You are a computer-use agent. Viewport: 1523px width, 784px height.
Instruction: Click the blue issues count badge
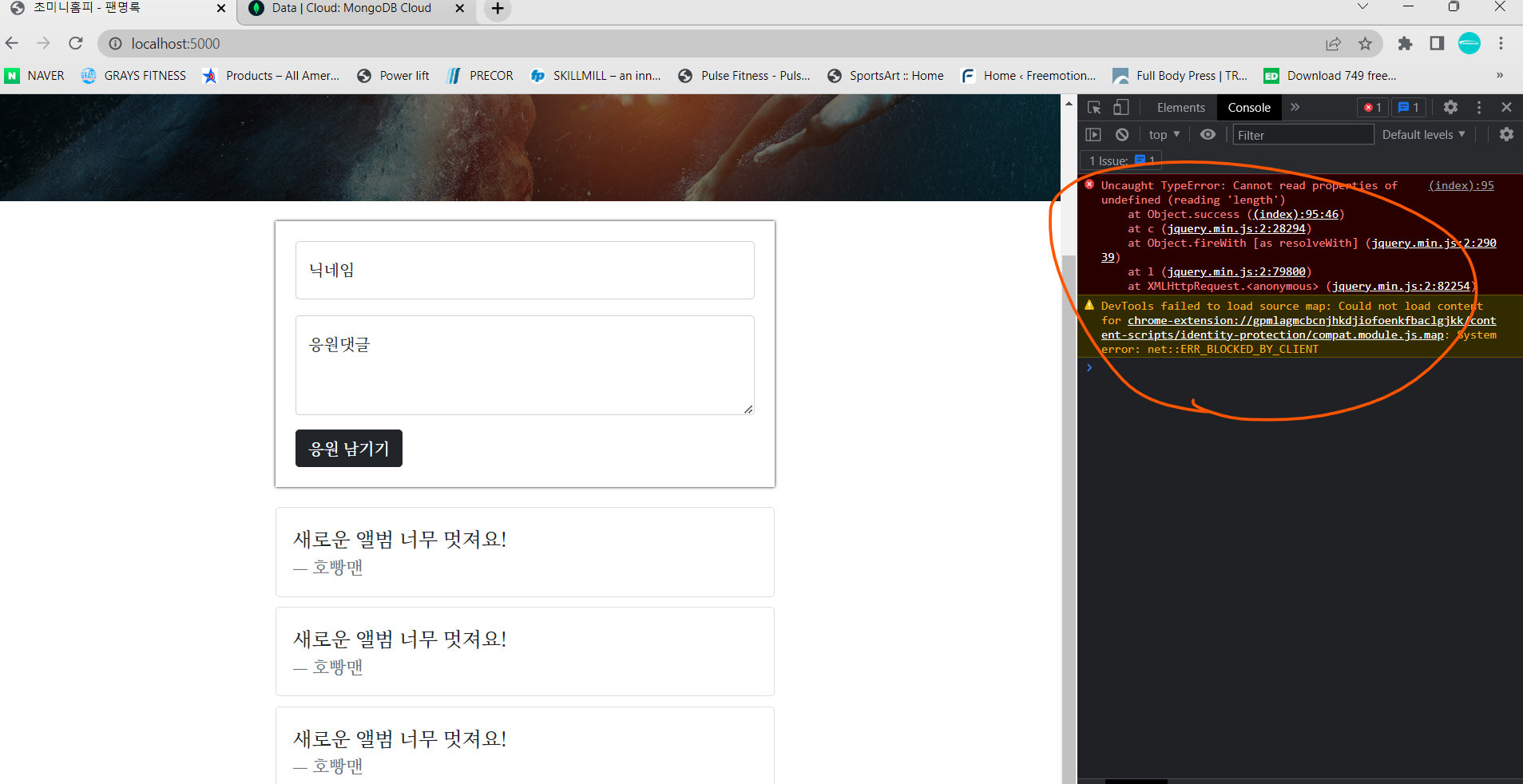tap(1409, 108)
